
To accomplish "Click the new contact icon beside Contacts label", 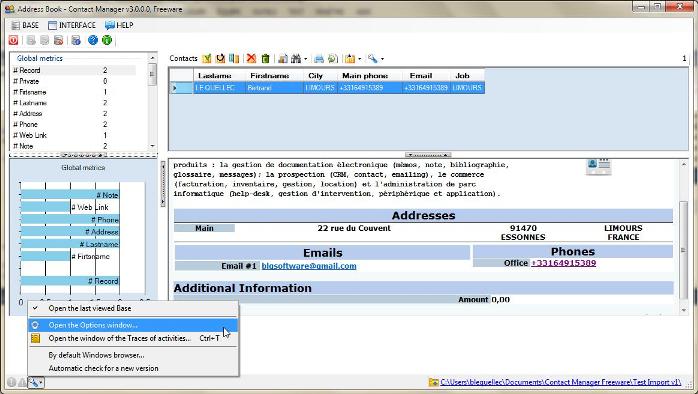I will point(207,58).
